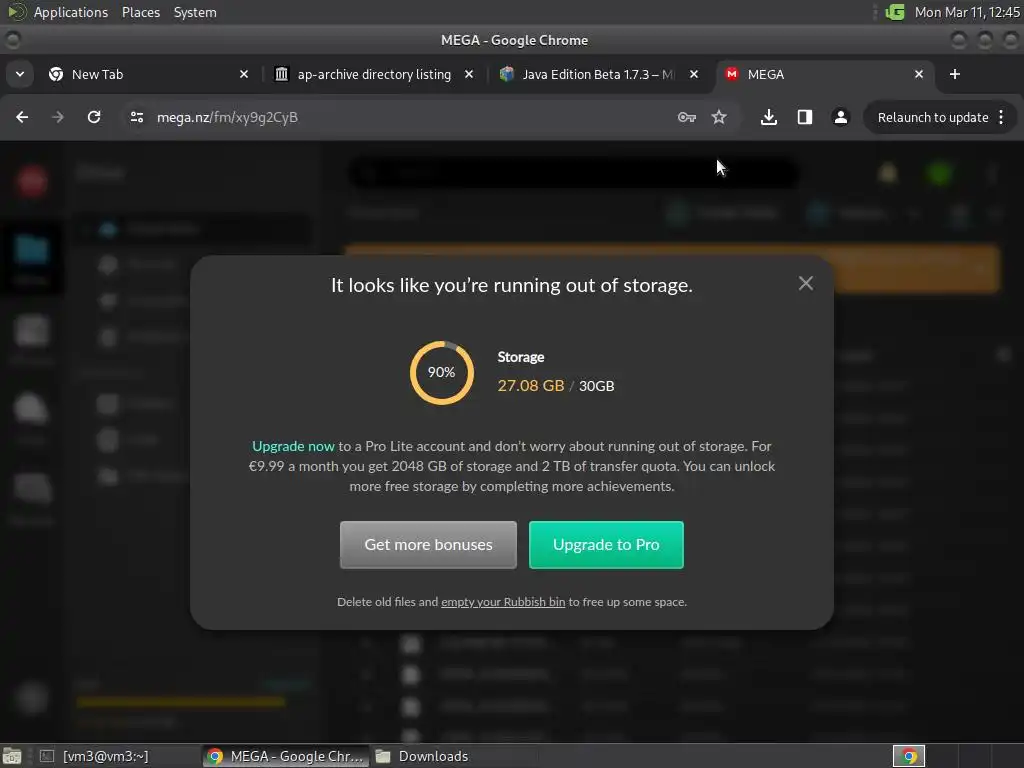Close the MEGA tab
Viewport: 1024px width, 768px height.
[x=919, y=74]
